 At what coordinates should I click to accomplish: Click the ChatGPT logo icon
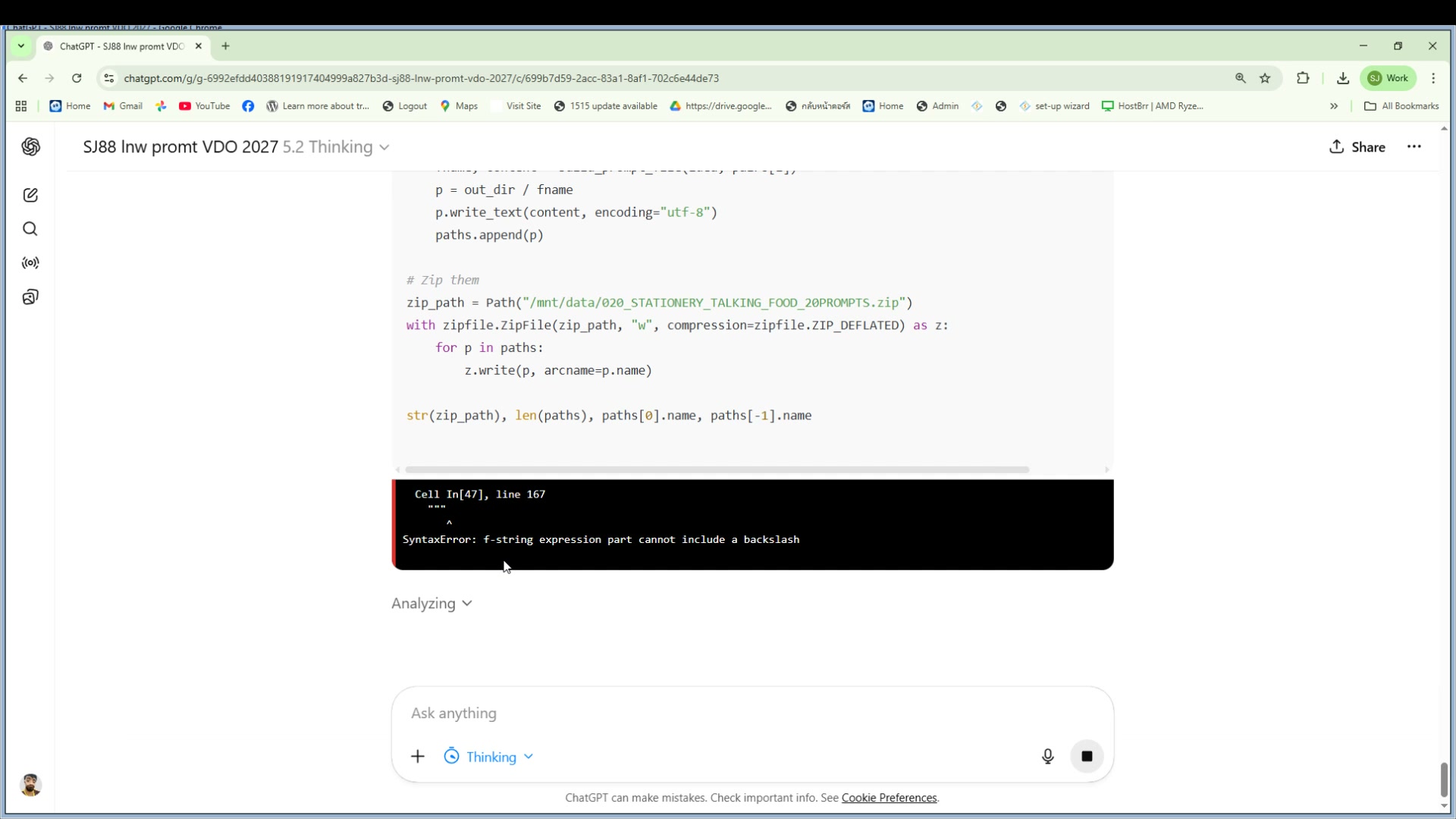pos(30,146)
